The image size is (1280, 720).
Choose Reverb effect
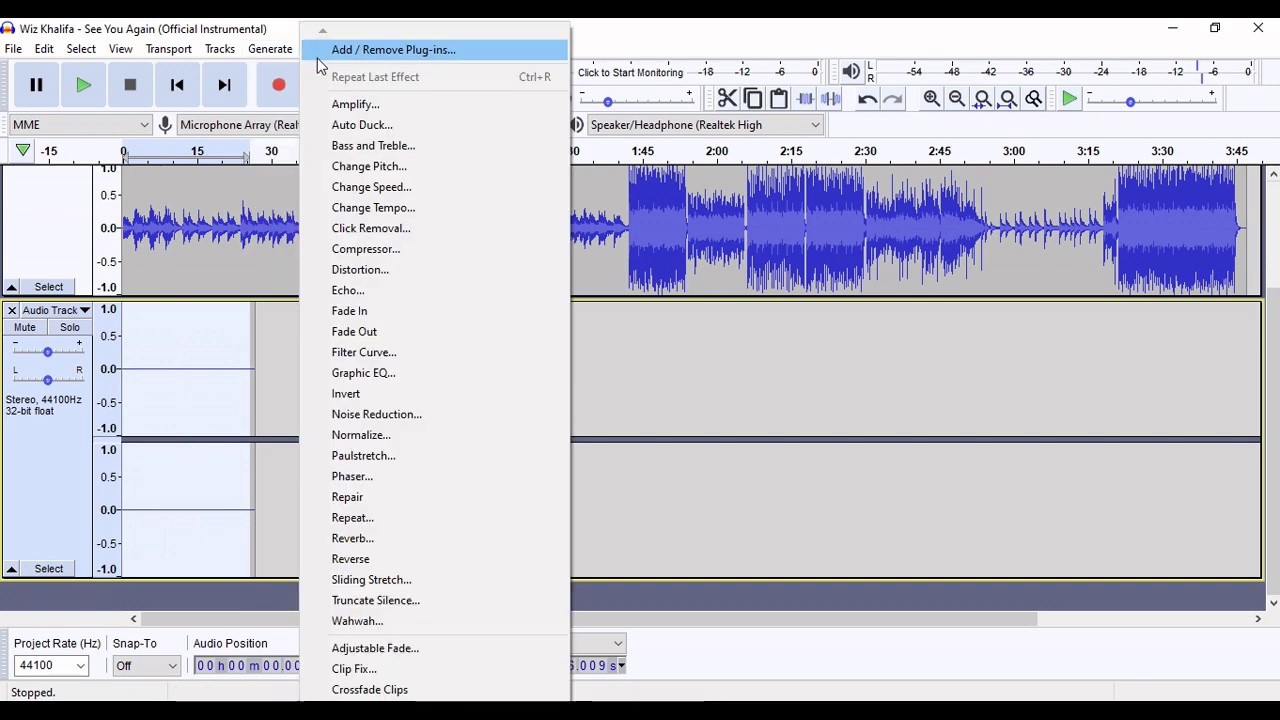coord(435,538)
